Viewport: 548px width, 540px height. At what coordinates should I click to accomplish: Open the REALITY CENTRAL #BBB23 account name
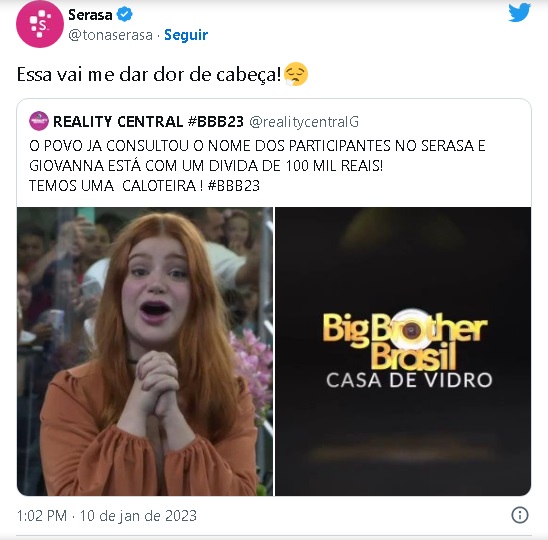point(148,122)
